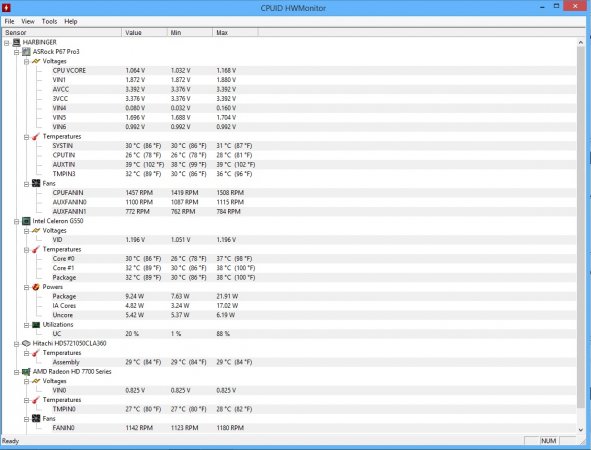Select the SYSTIN temperature row
This screenshot has width=591, height=450.
coord(289,145)
